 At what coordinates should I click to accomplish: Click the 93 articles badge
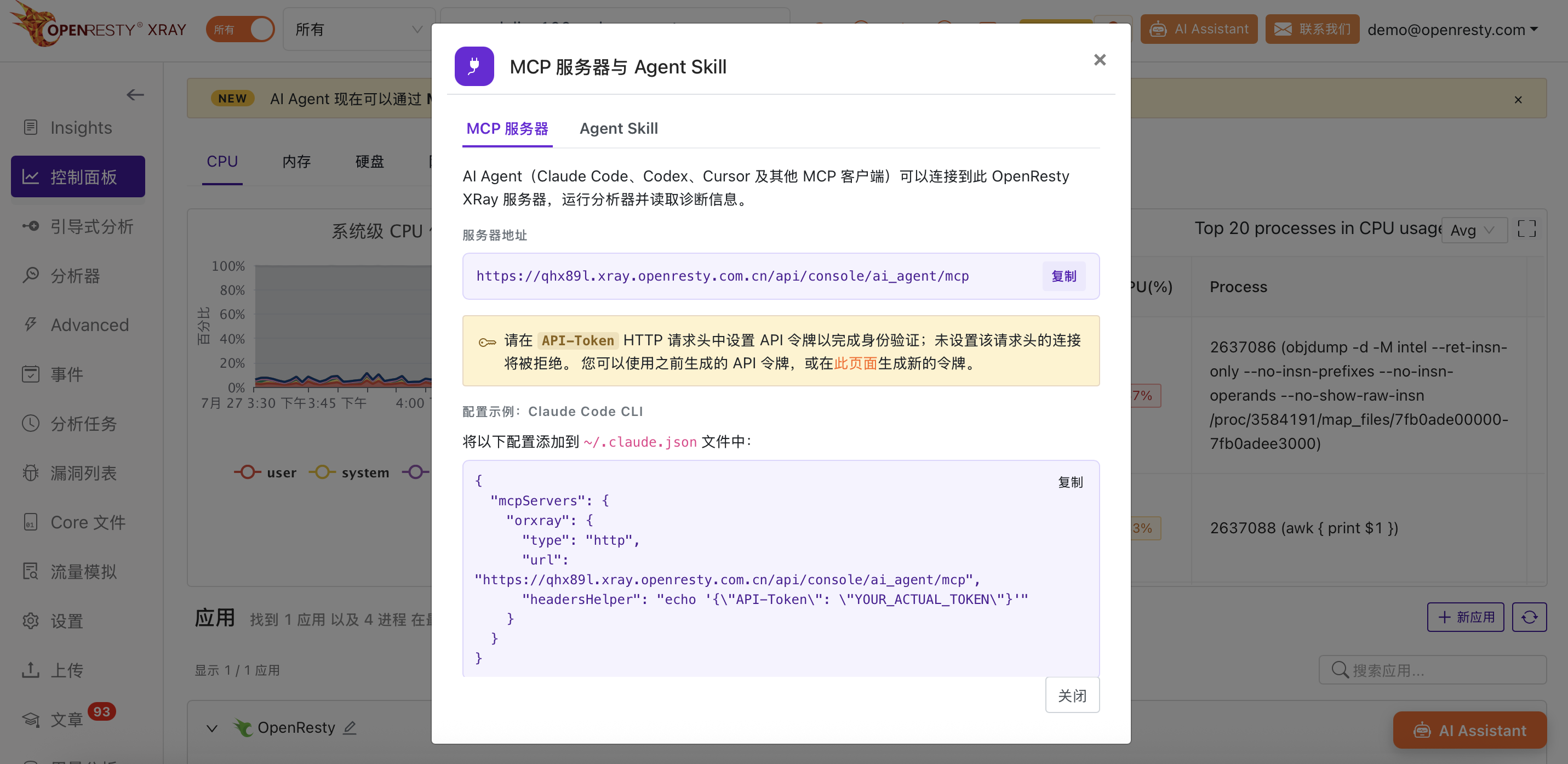pos(101,711)
